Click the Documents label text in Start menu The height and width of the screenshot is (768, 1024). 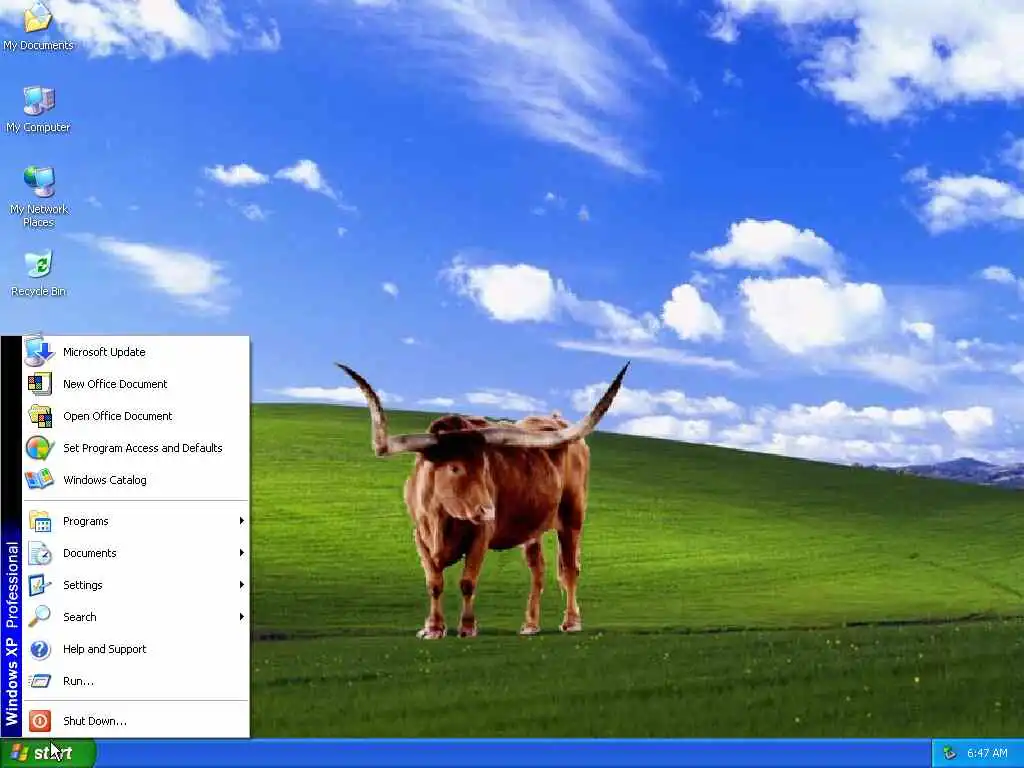89,553
